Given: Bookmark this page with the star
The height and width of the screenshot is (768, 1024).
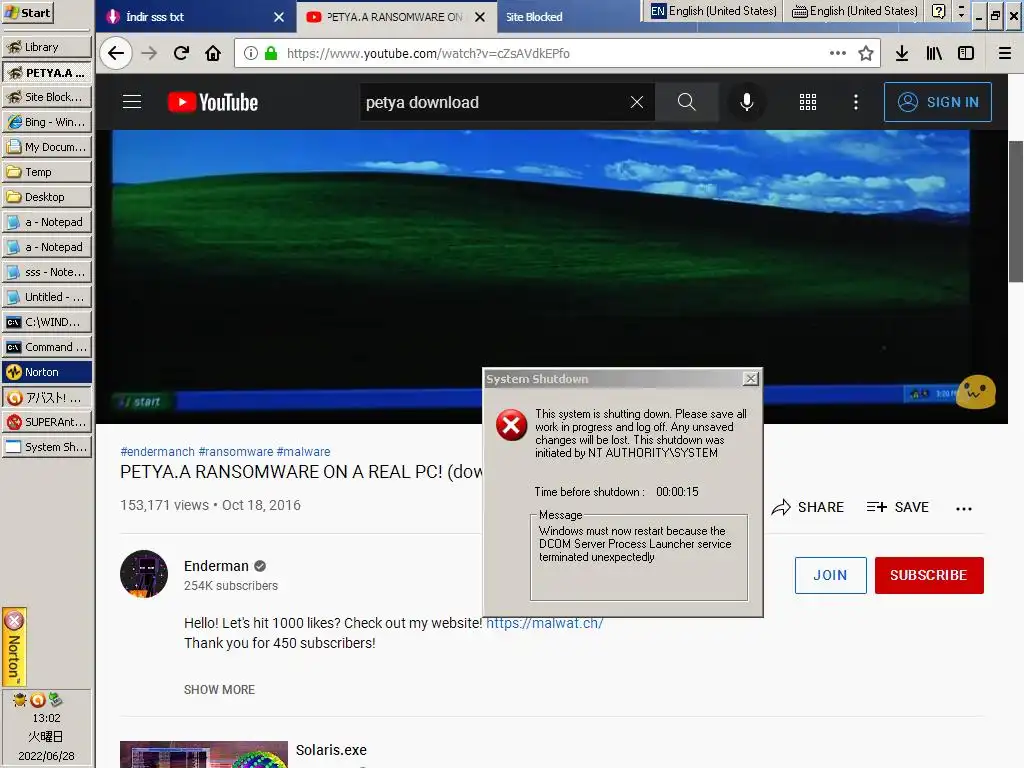Looking at the screenshot, I should pyautogui.click(x=866, y=54).
